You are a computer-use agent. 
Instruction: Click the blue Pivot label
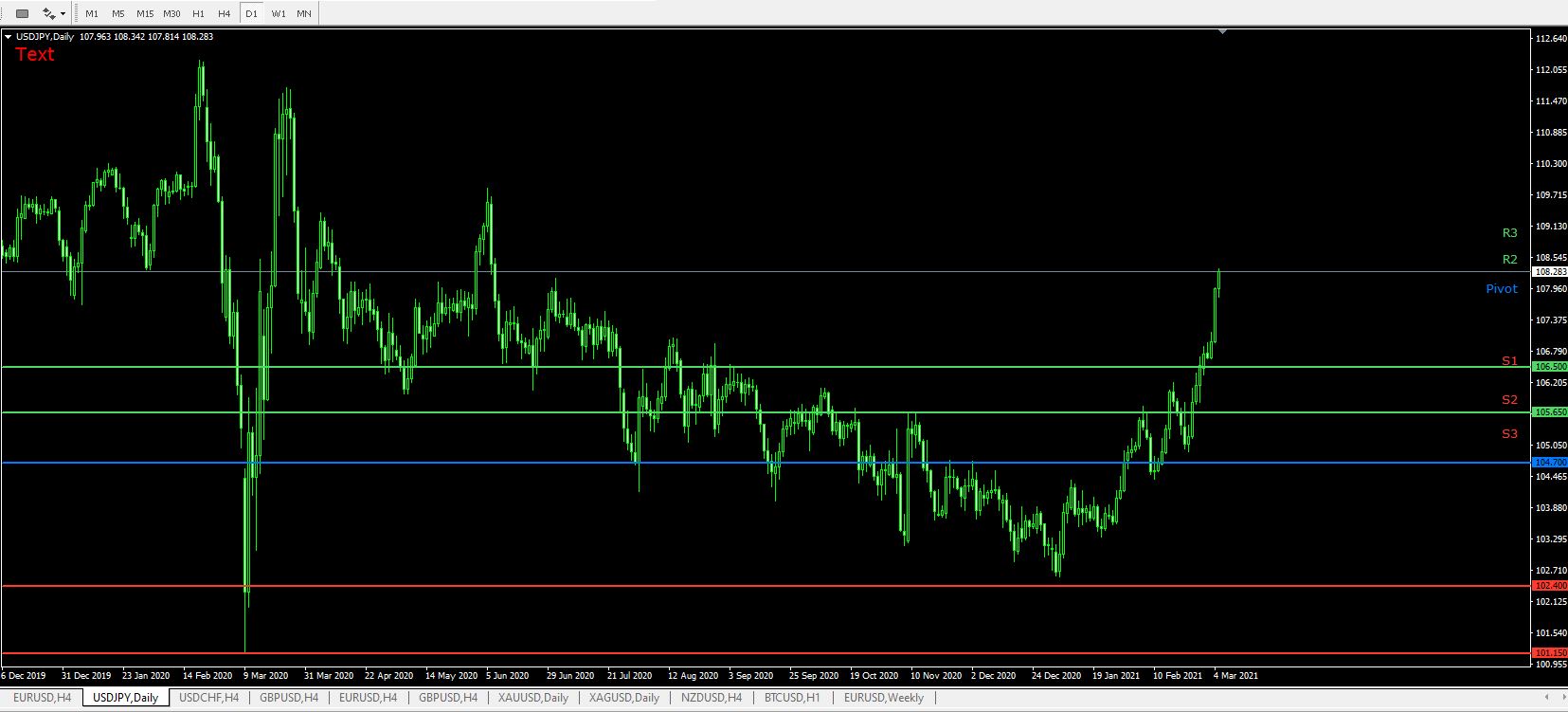point(1501,289)
